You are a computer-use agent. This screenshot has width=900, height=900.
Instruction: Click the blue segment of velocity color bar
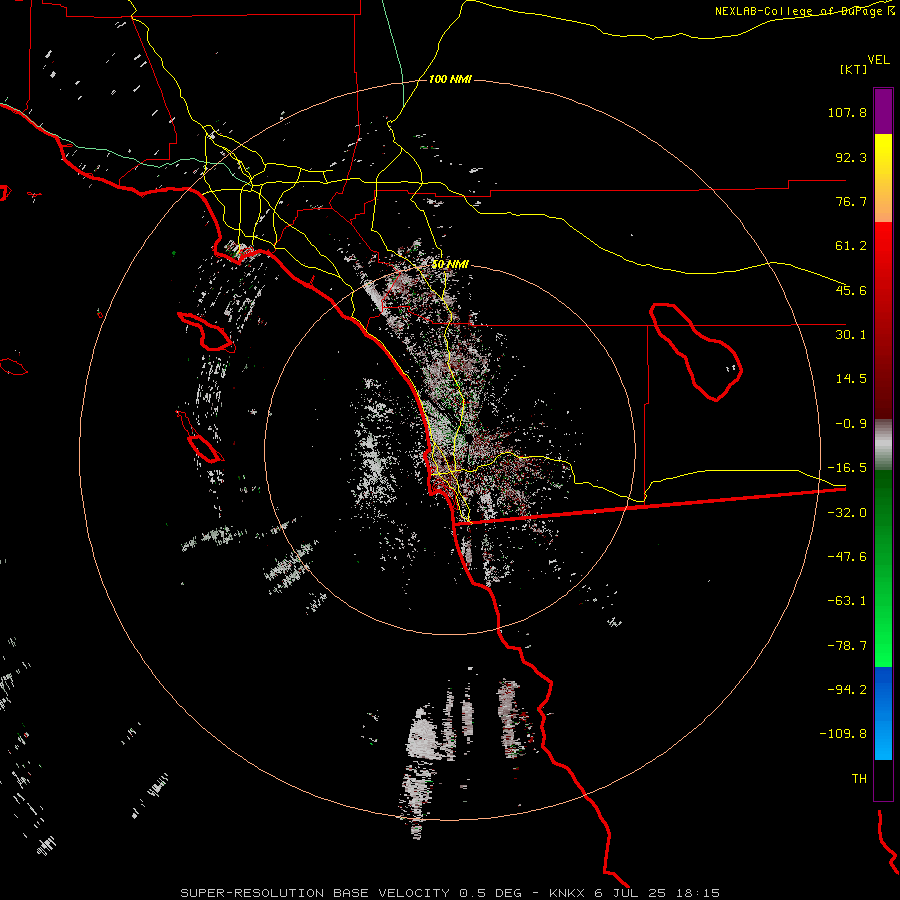(x=883, y=713)
